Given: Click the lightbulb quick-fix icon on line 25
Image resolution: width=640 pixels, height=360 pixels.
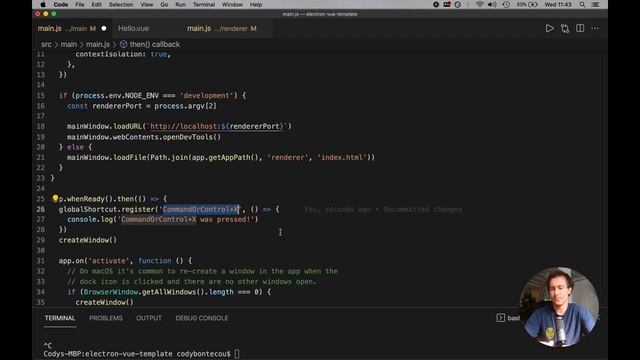Looking at the screenshot, I should coord(55,199).
